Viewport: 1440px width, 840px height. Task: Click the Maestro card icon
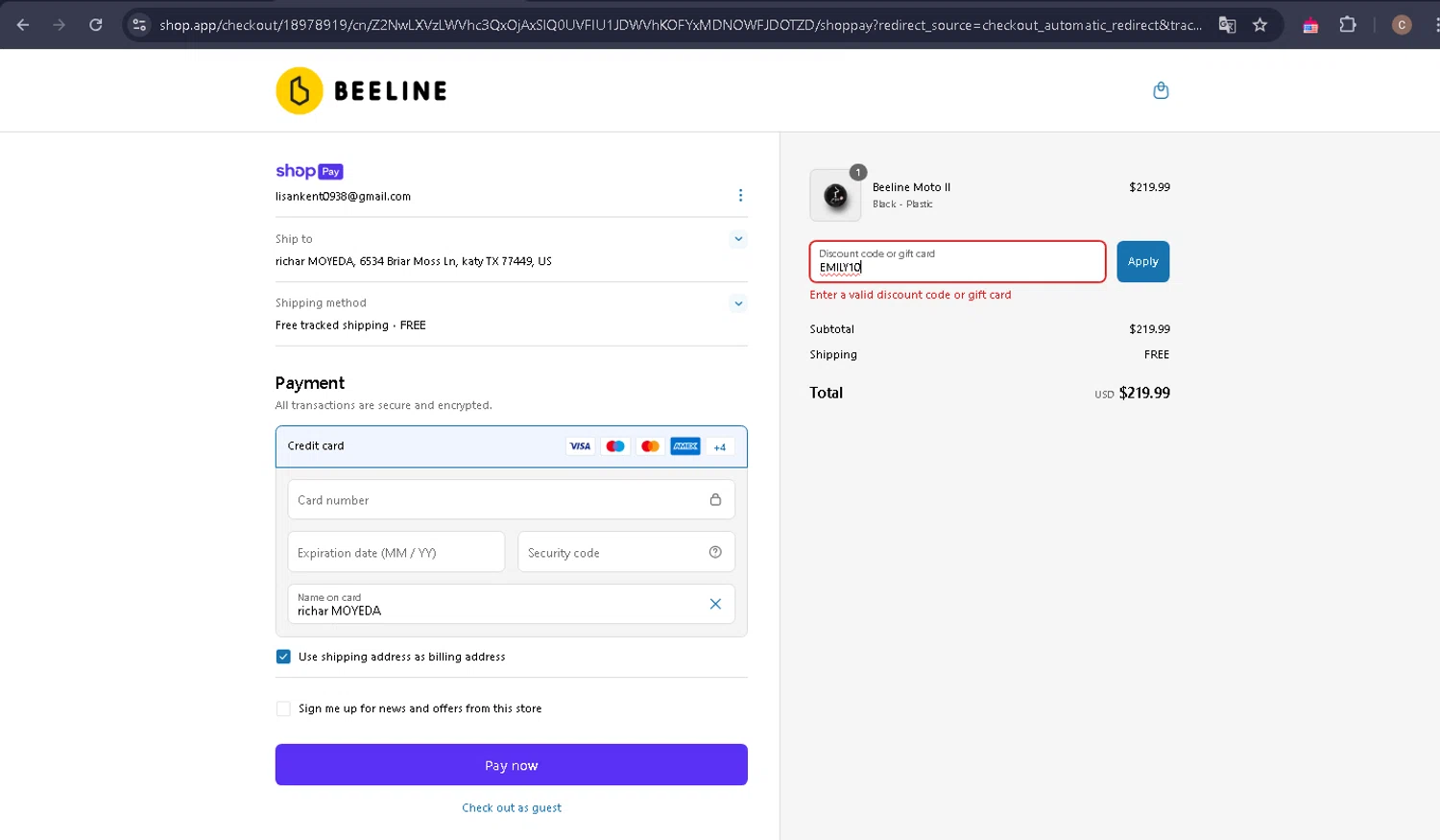tap(615, 446)
